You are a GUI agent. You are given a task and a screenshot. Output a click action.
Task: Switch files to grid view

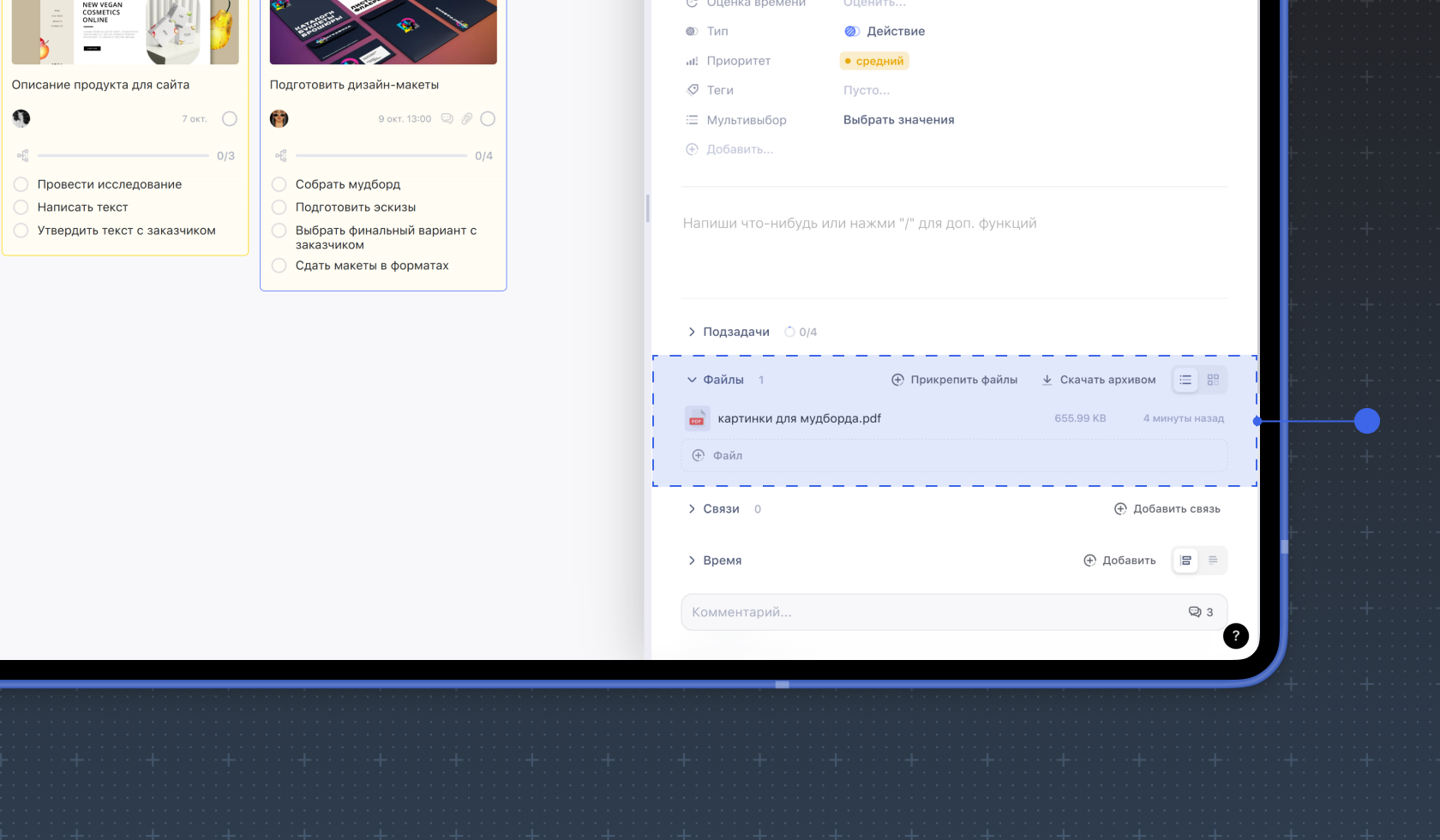point(1213,380)
